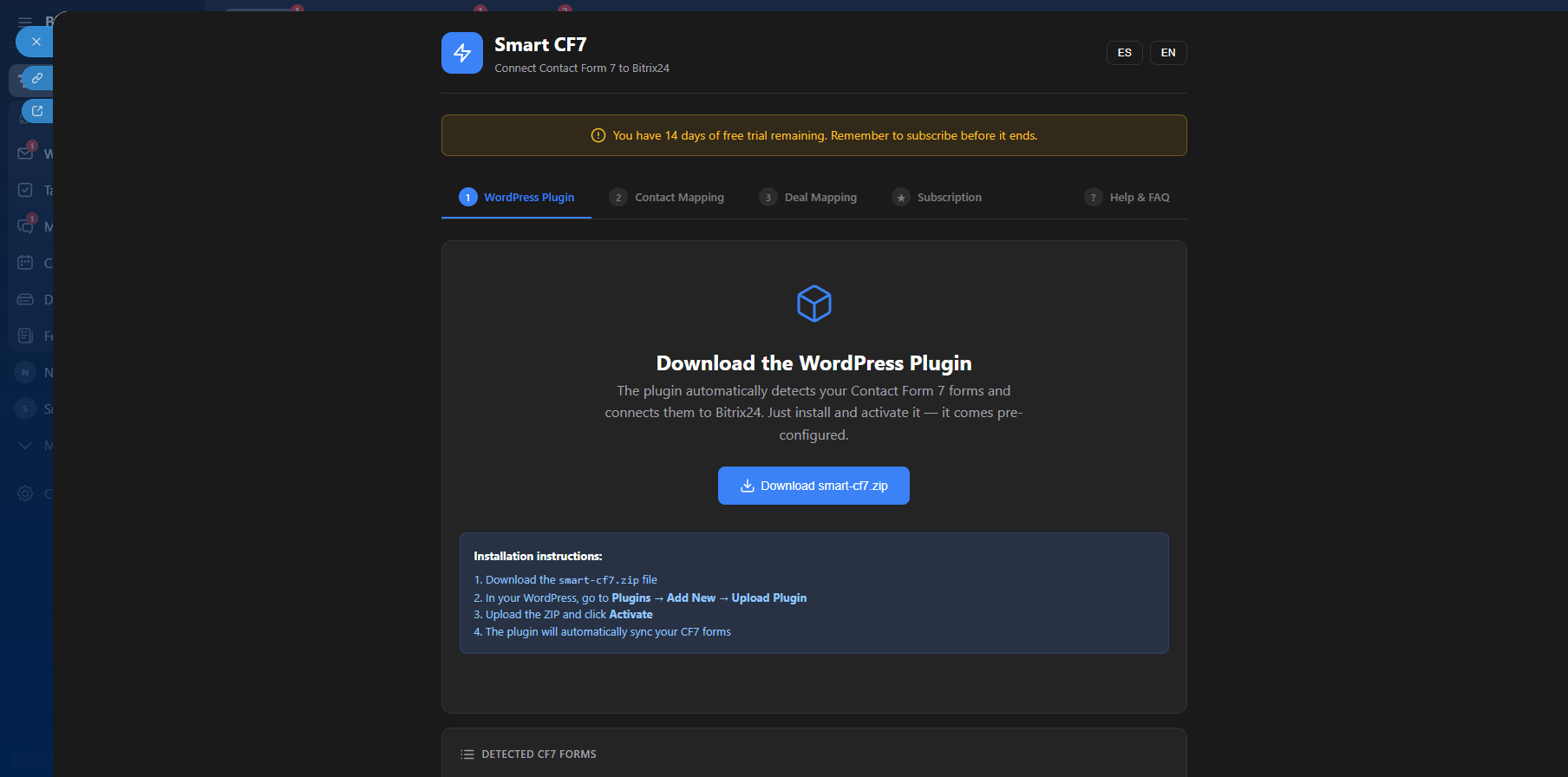This screenshot has width=1568, height=777.
Task: Open the Messenger chat bubbles icon
Action: click(25, 226)
